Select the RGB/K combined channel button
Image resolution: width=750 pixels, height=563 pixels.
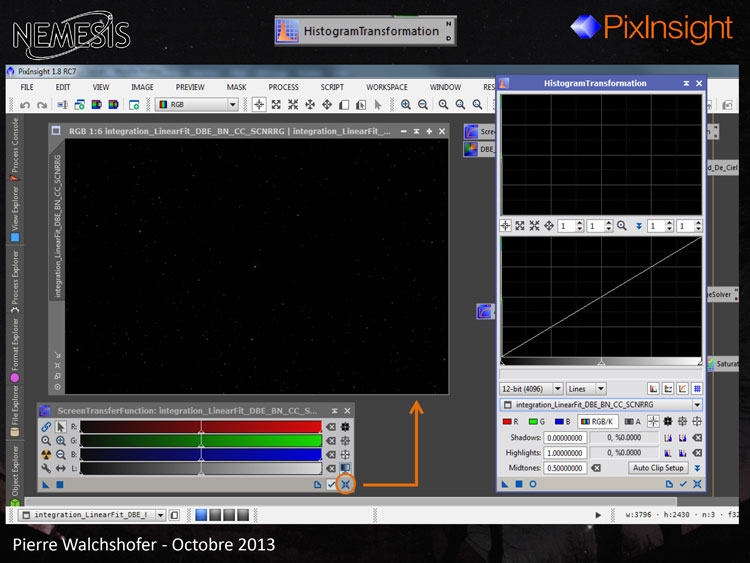coord(598,421)
